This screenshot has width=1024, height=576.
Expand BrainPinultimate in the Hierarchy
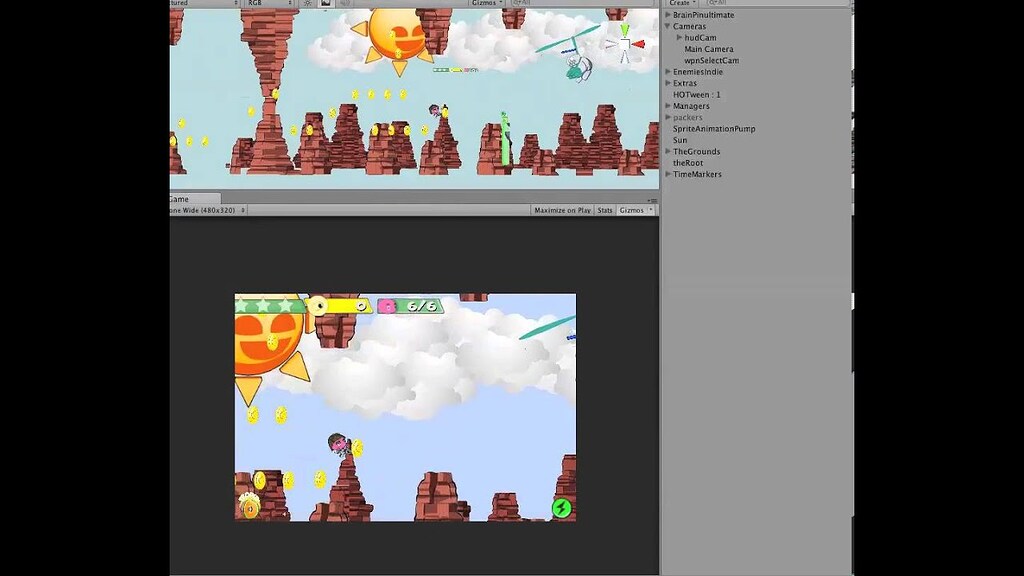coord(667,15)
